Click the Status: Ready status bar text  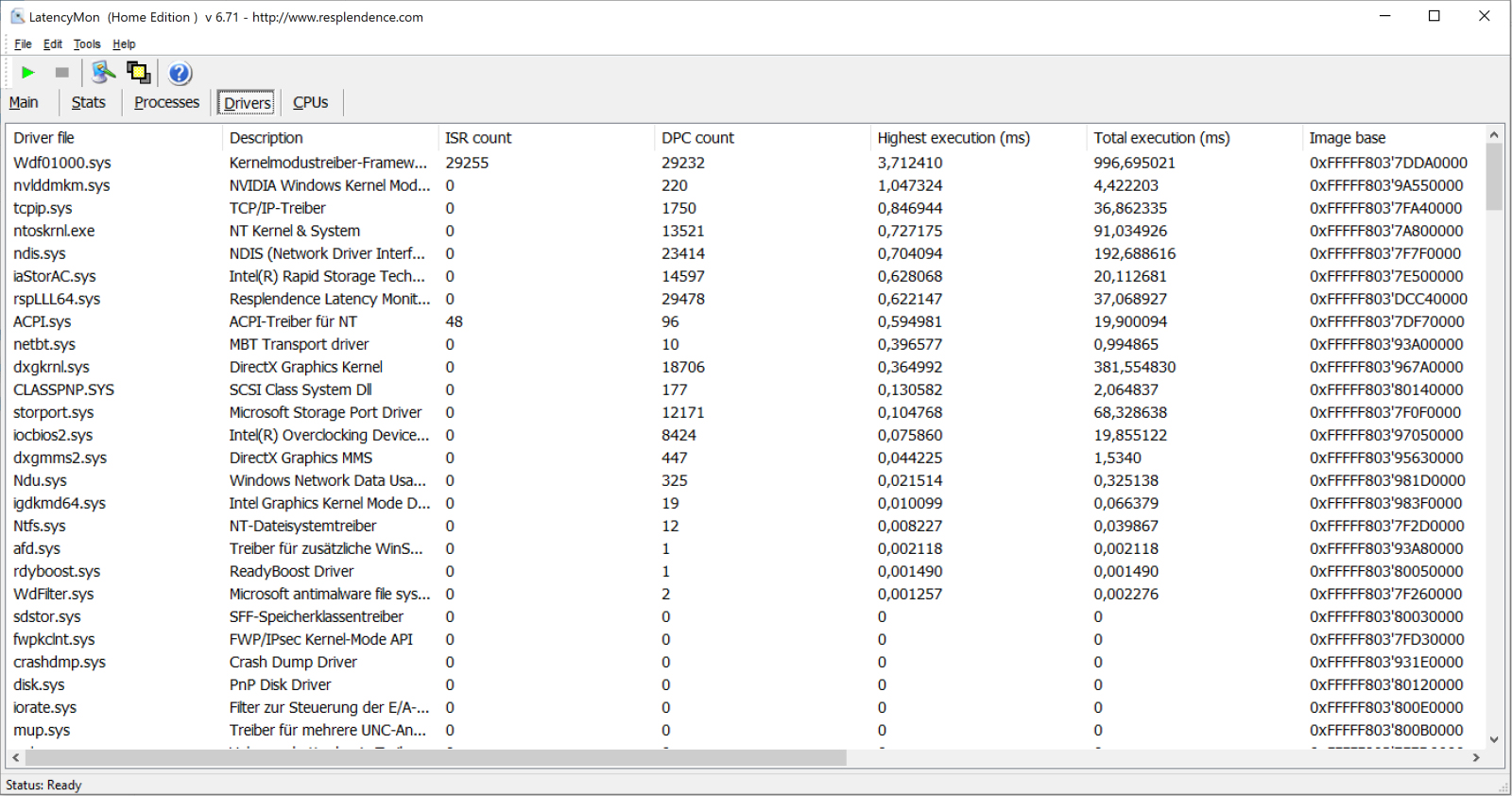[43, 785]
